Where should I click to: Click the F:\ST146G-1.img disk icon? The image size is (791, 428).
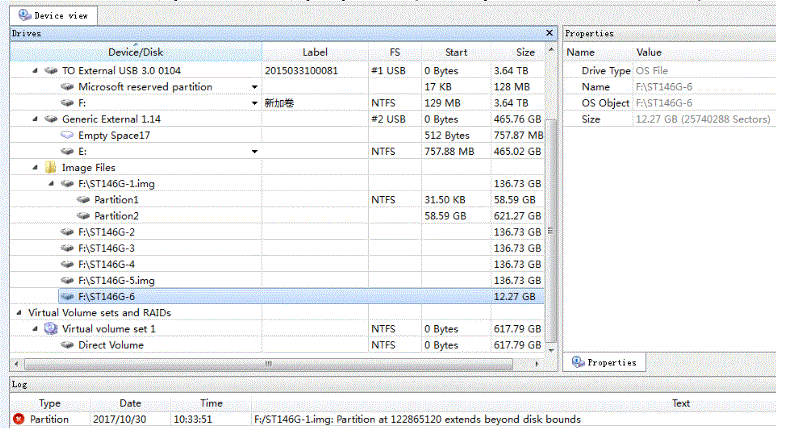pyautogui.click(x=66, y=184)
